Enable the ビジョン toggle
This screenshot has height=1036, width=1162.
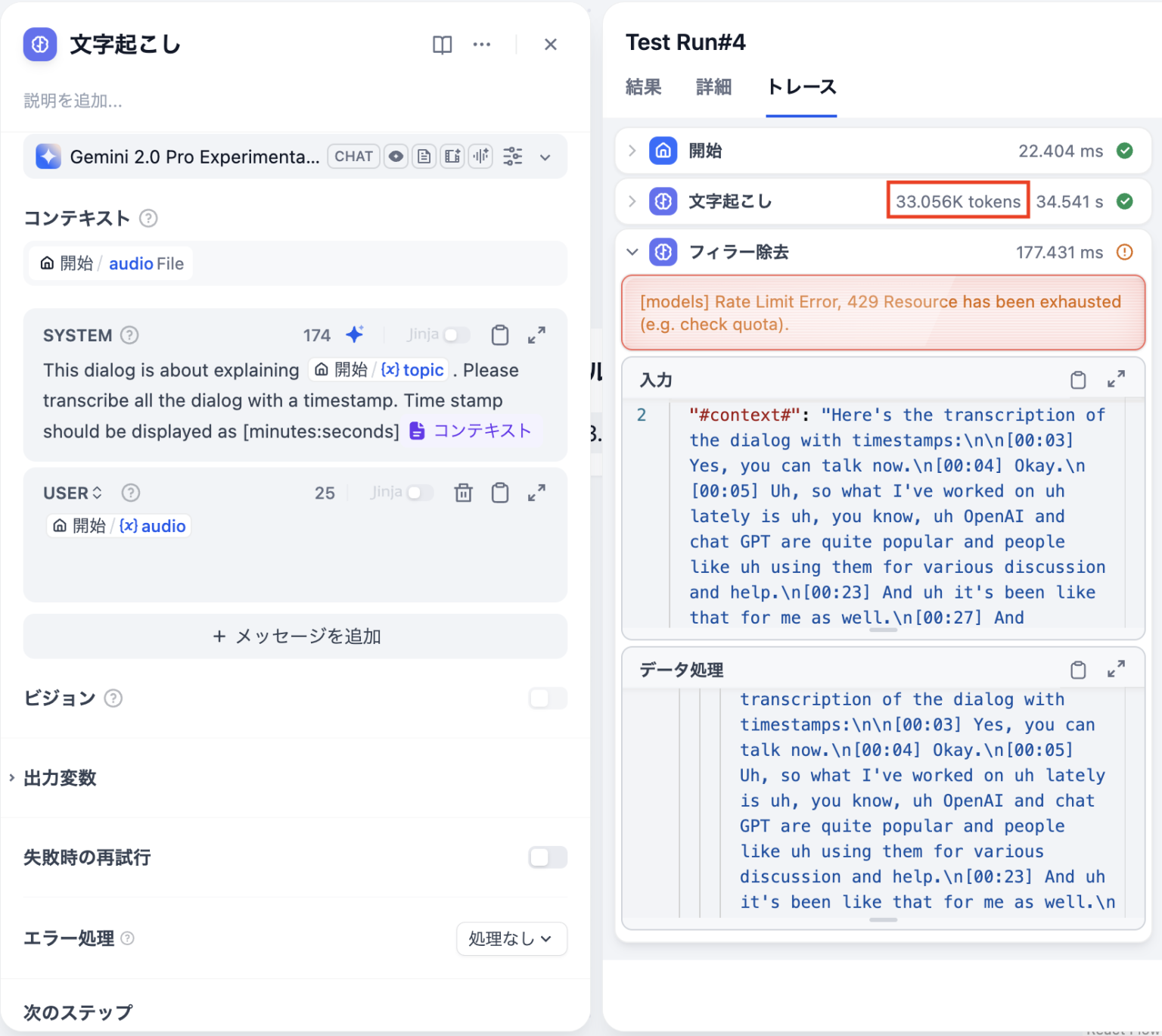547,698
